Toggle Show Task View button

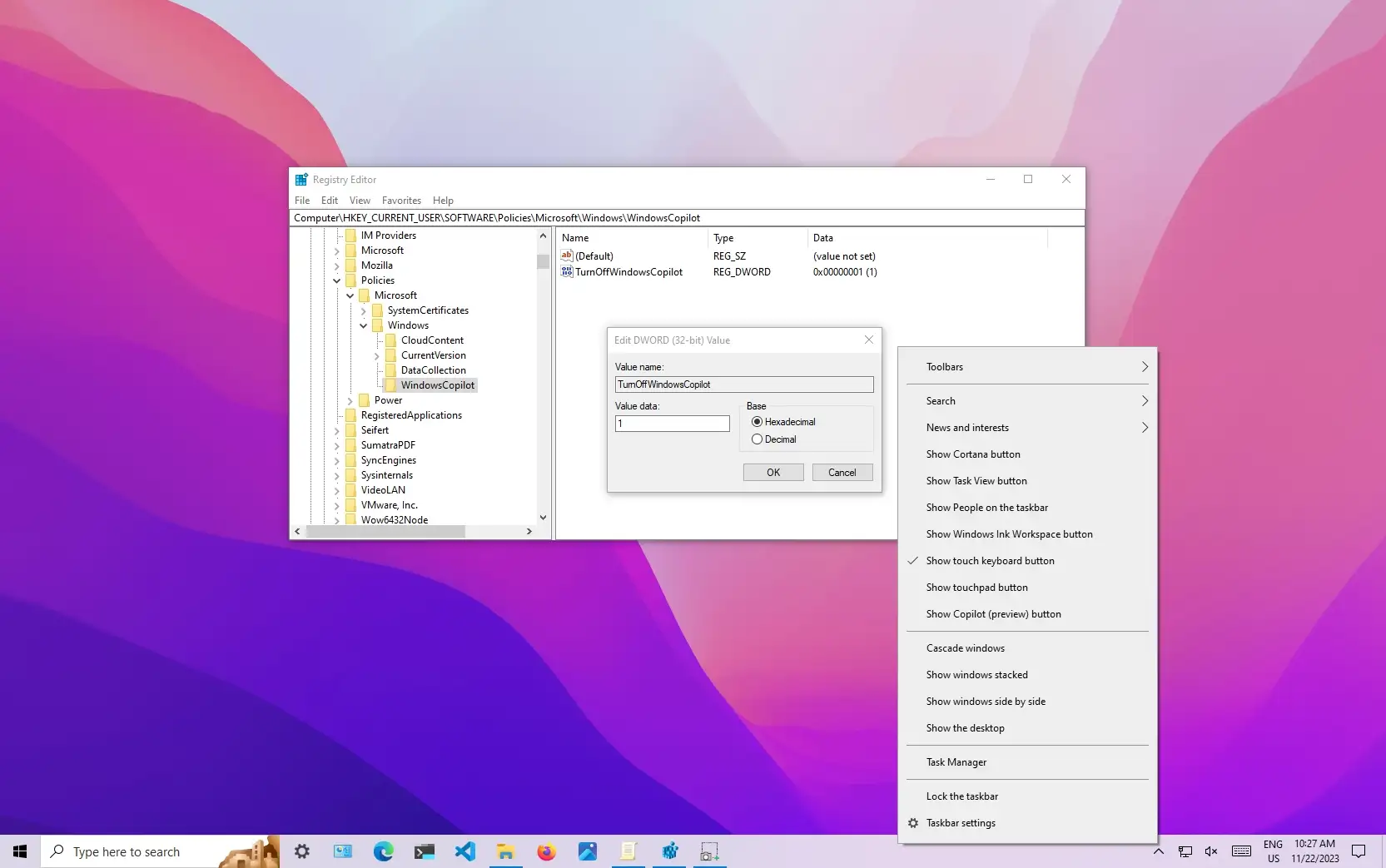(1027, 481)
